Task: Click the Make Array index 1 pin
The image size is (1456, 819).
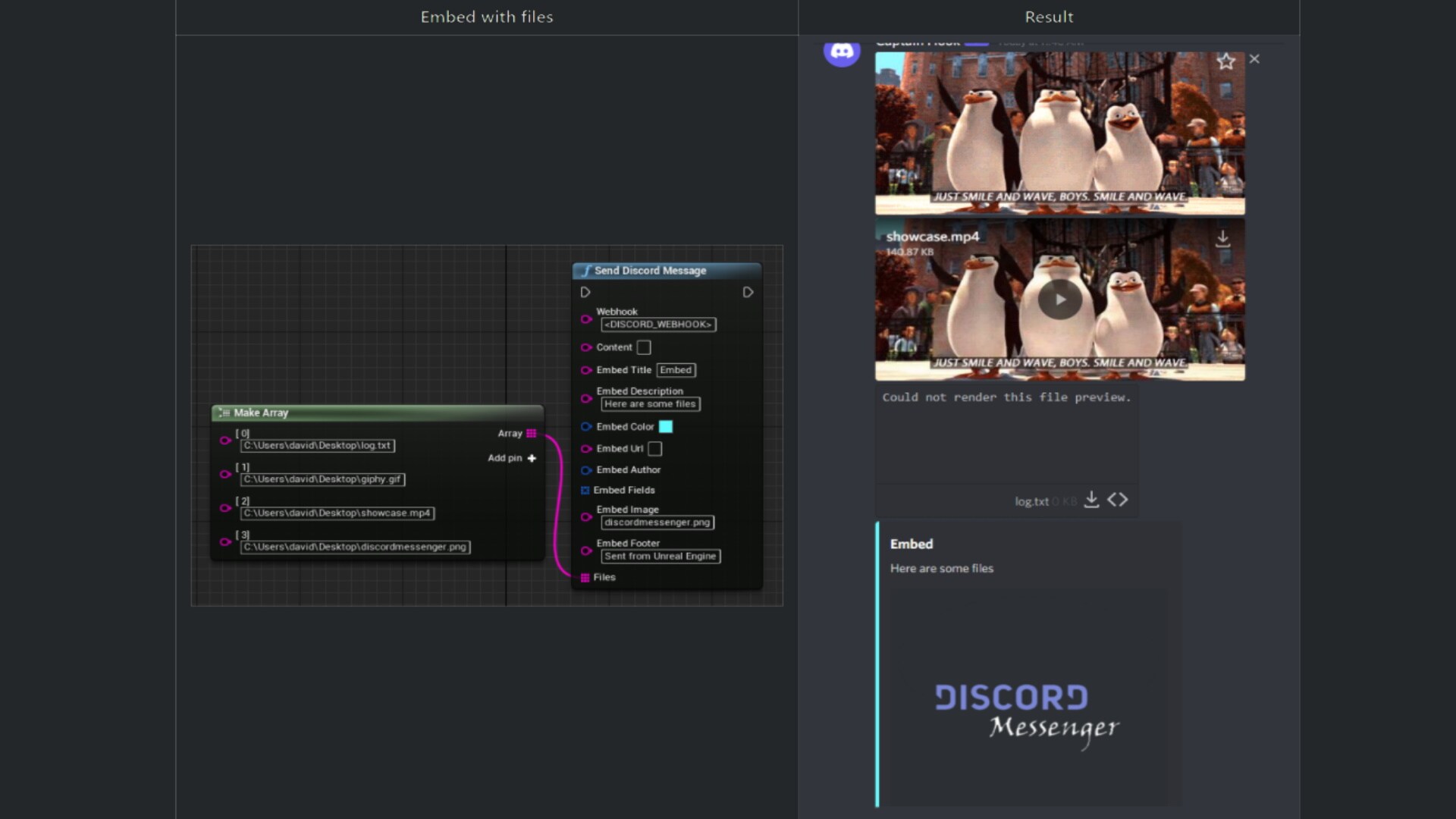Action: tap(225, 474)
